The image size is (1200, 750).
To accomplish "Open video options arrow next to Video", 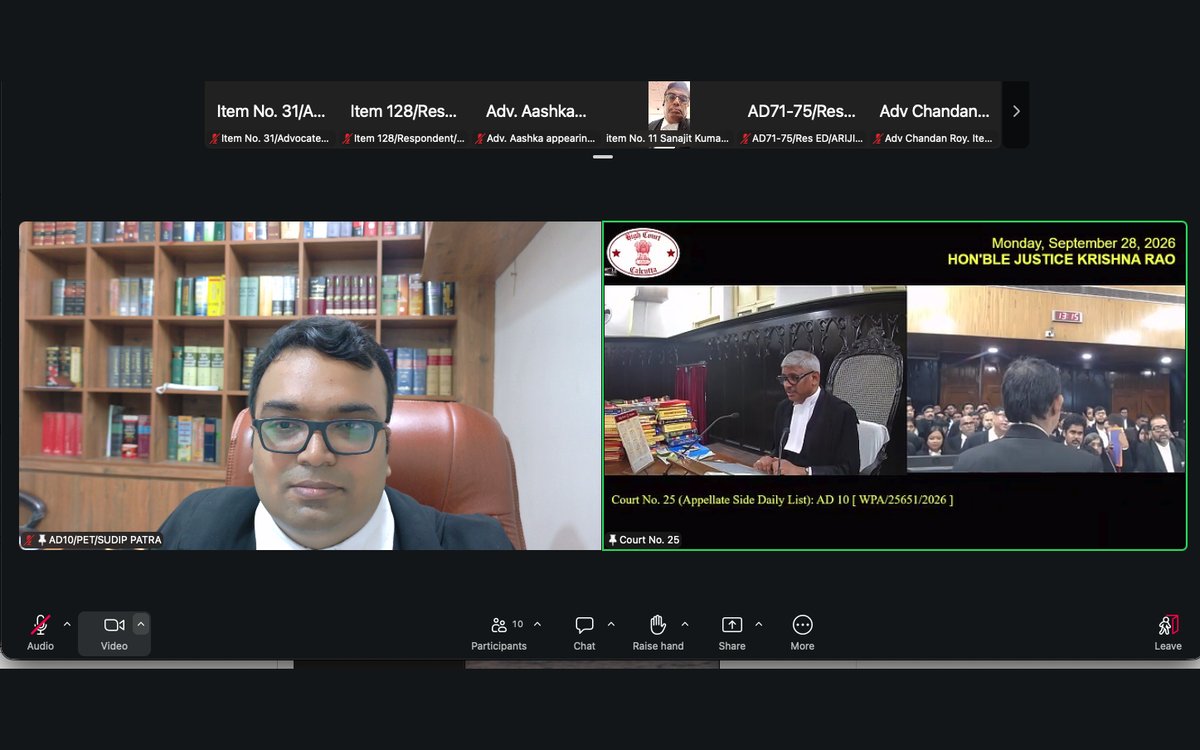I will tap(141, 624).
